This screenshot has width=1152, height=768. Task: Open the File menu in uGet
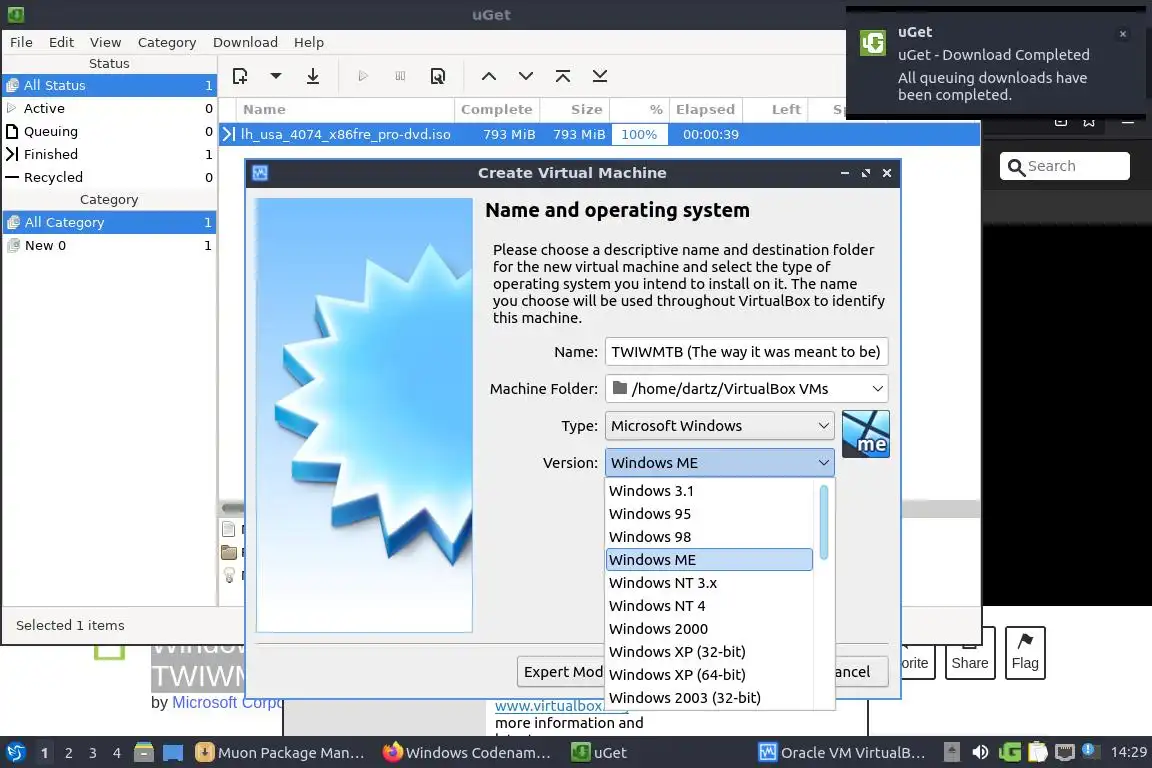[x=21, y=42]
